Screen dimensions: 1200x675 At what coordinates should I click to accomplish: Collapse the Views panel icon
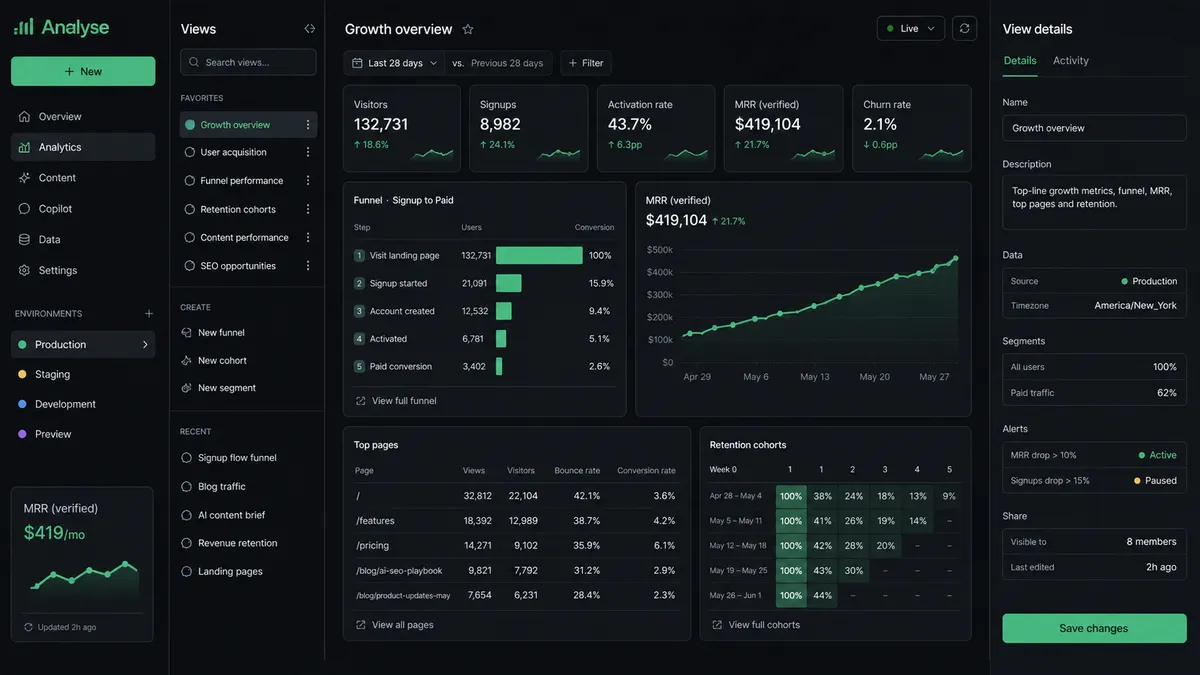tap(309, 29)
